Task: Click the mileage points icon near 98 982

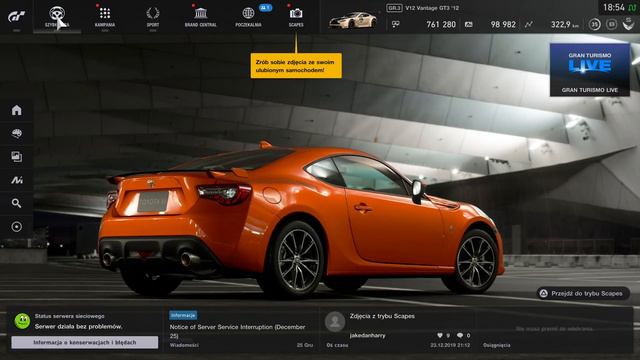Action: (469, 24)
